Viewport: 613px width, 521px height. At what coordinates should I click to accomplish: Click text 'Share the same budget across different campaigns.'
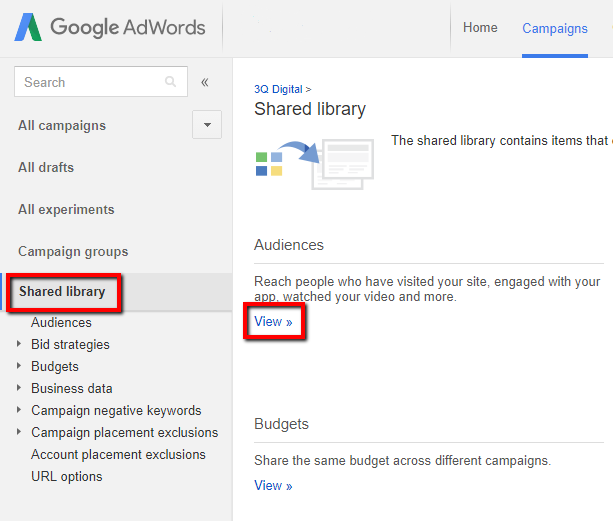point(403,461)
